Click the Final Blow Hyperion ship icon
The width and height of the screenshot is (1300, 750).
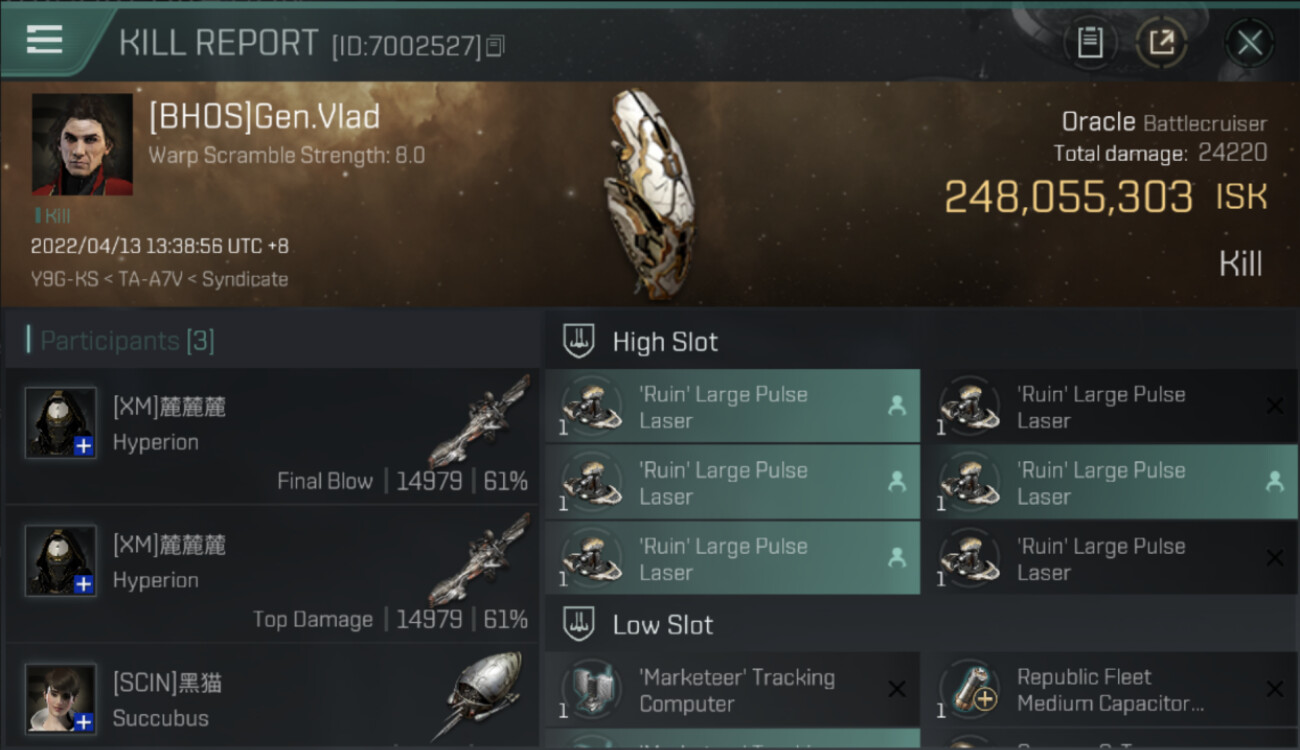(x=486, y=420)
